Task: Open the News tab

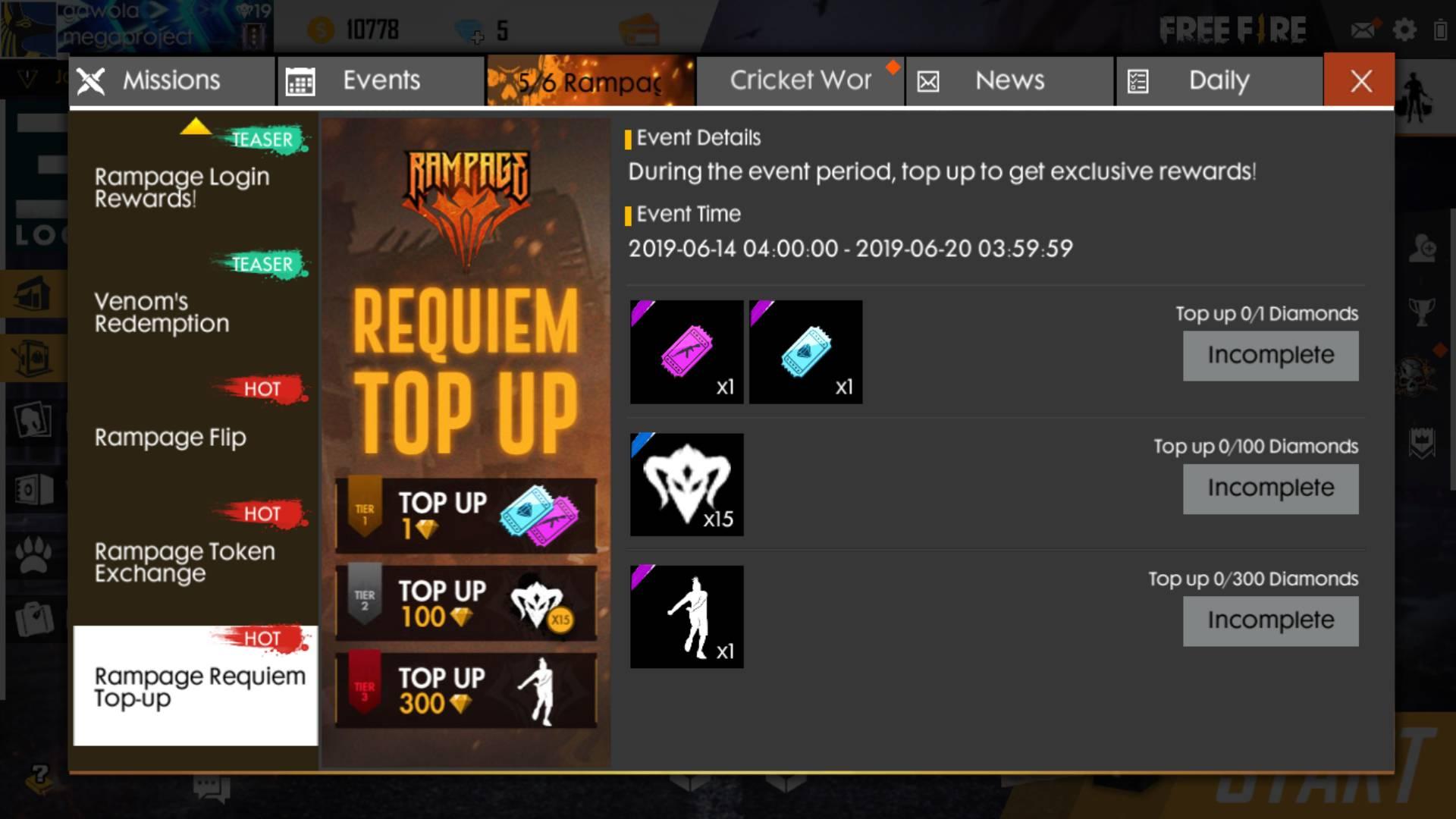Action: pyautogui.click(x=1009, y=80)
